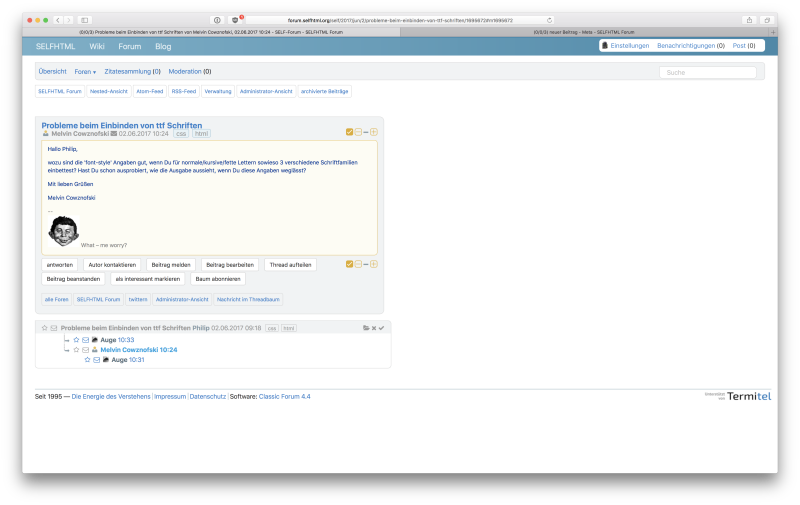Click Thread aufteilen
This screenshot has width=800, height=505.
290,265
